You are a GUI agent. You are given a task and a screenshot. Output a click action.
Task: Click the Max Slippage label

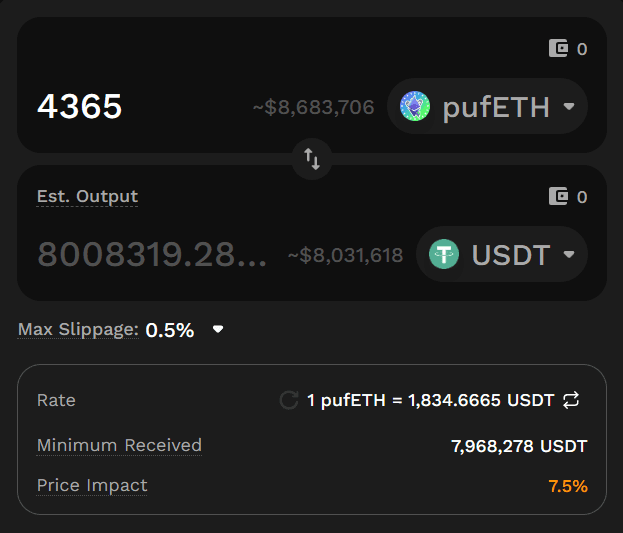tap(78, 329)
